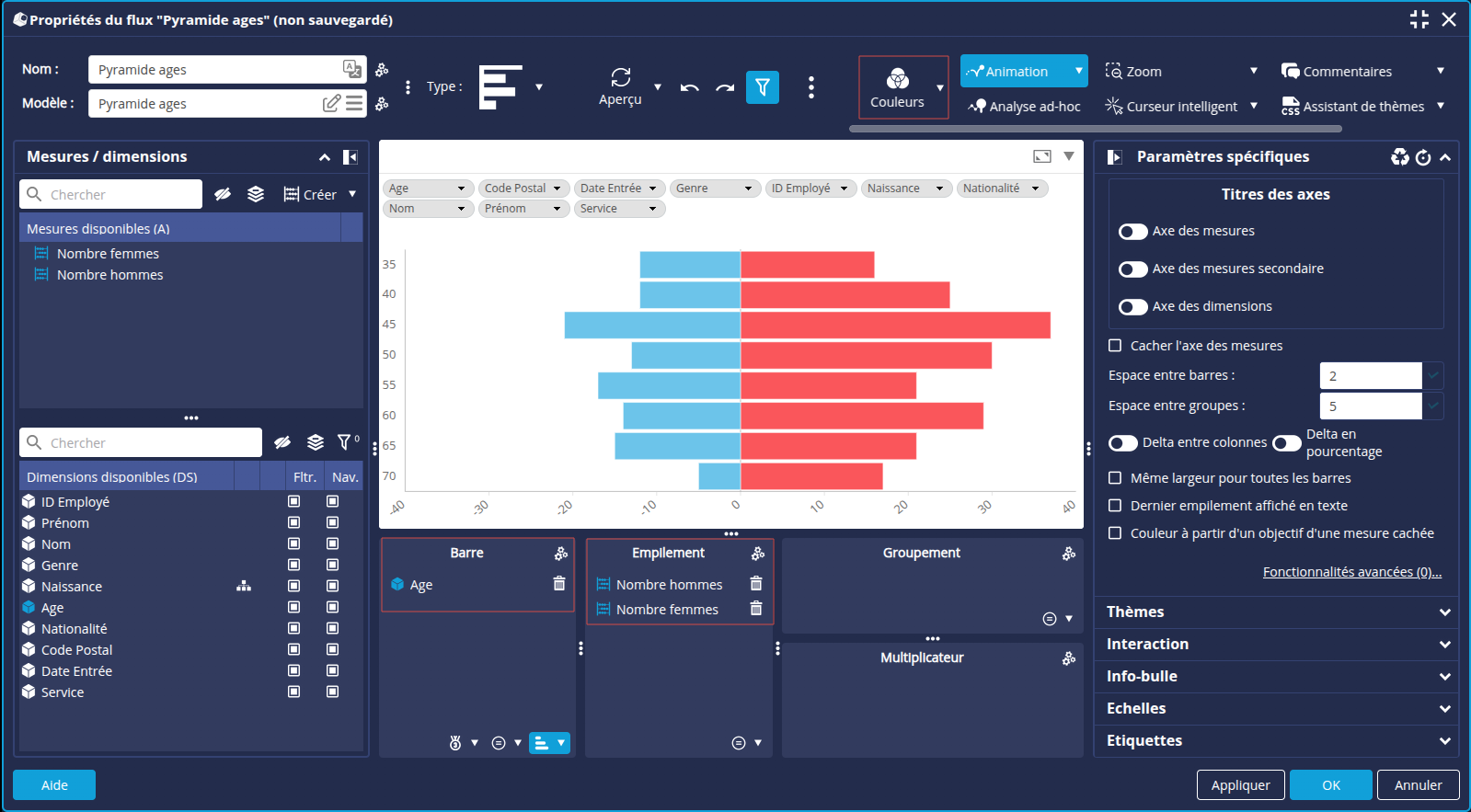Click the Espace entre barres field
Image resolution: width=1471 pixels, height=812 pixels.
click(1370, 375)
